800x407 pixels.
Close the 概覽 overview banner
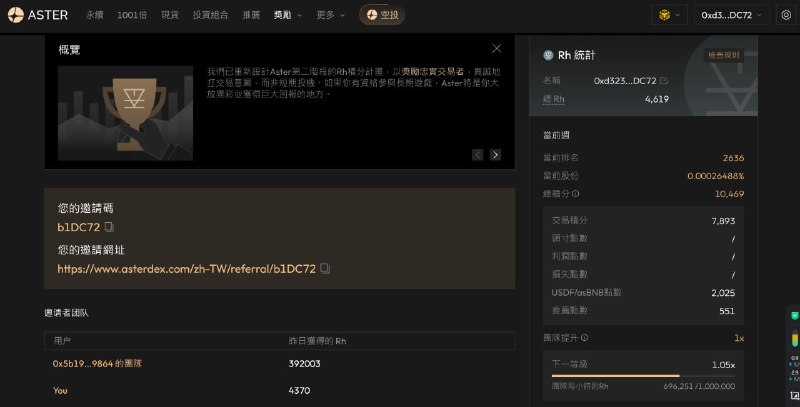(x=496, y=48)
